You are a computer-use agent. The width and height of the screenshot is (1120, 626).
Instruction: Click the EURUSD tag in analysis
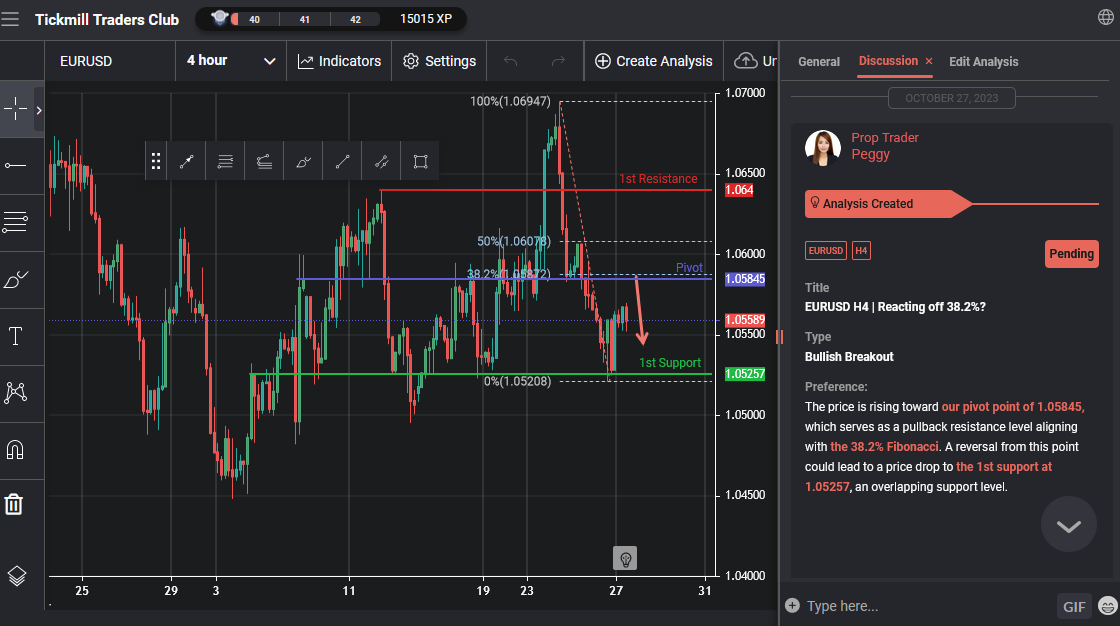[x=826, y=251]
